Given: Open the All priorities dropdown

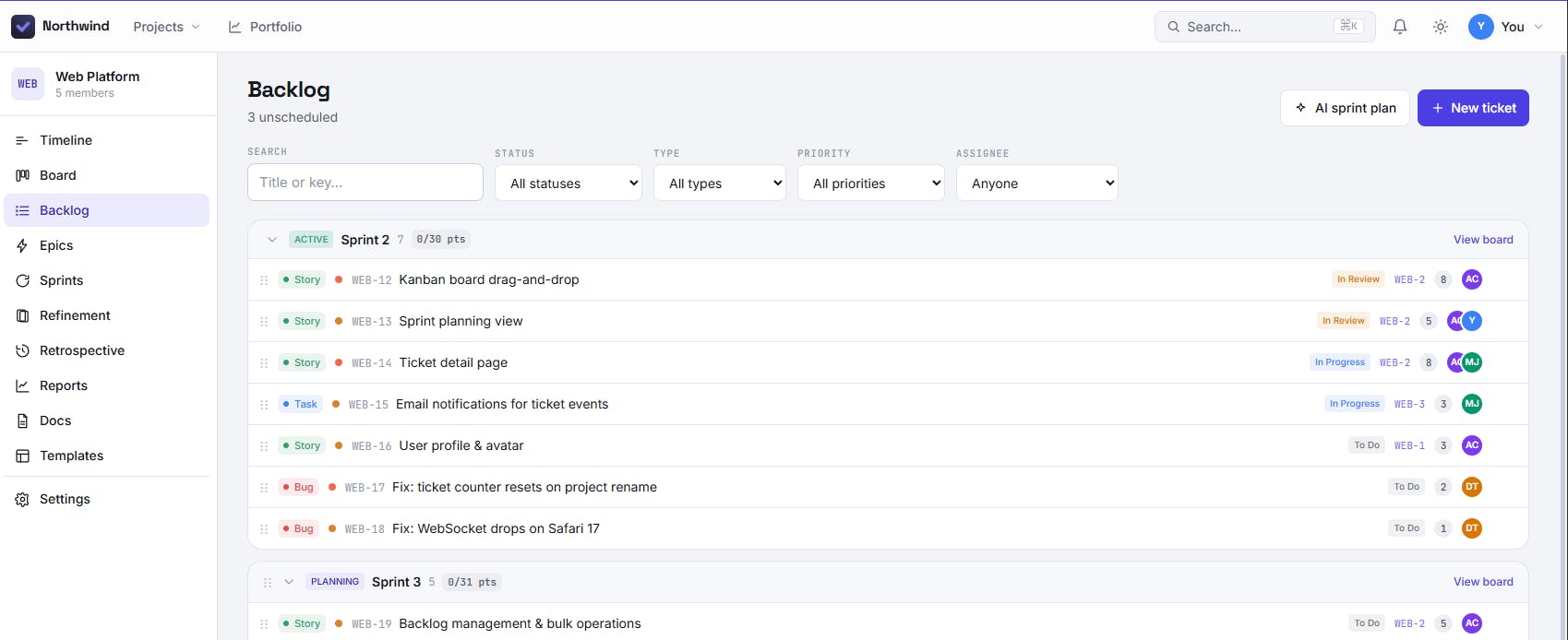Looking at the screenshot, I should tap(871, 183).
